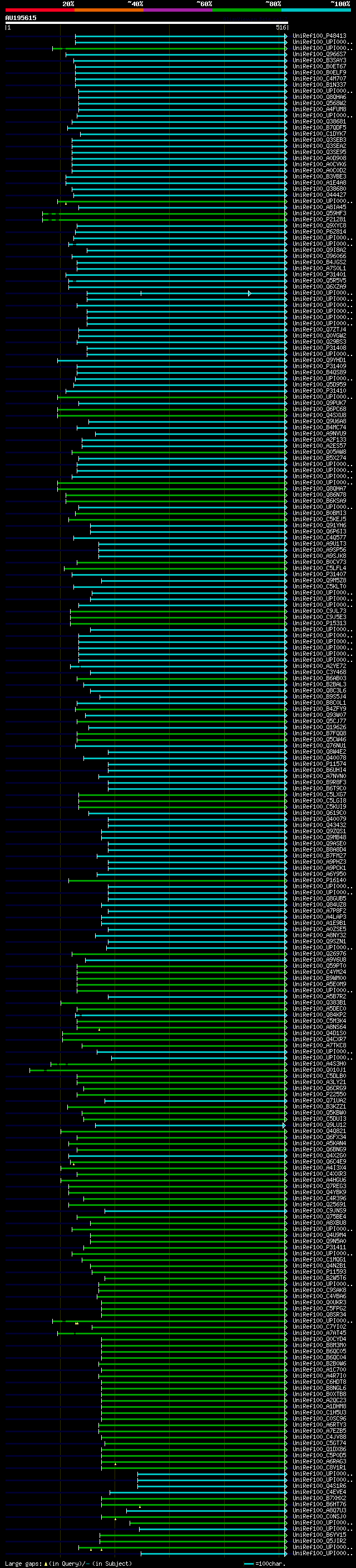The width and height of the screenshot is (356, 1568).
Task: Pick entry UniRef100_Q86N78
Action: point(319,495)
